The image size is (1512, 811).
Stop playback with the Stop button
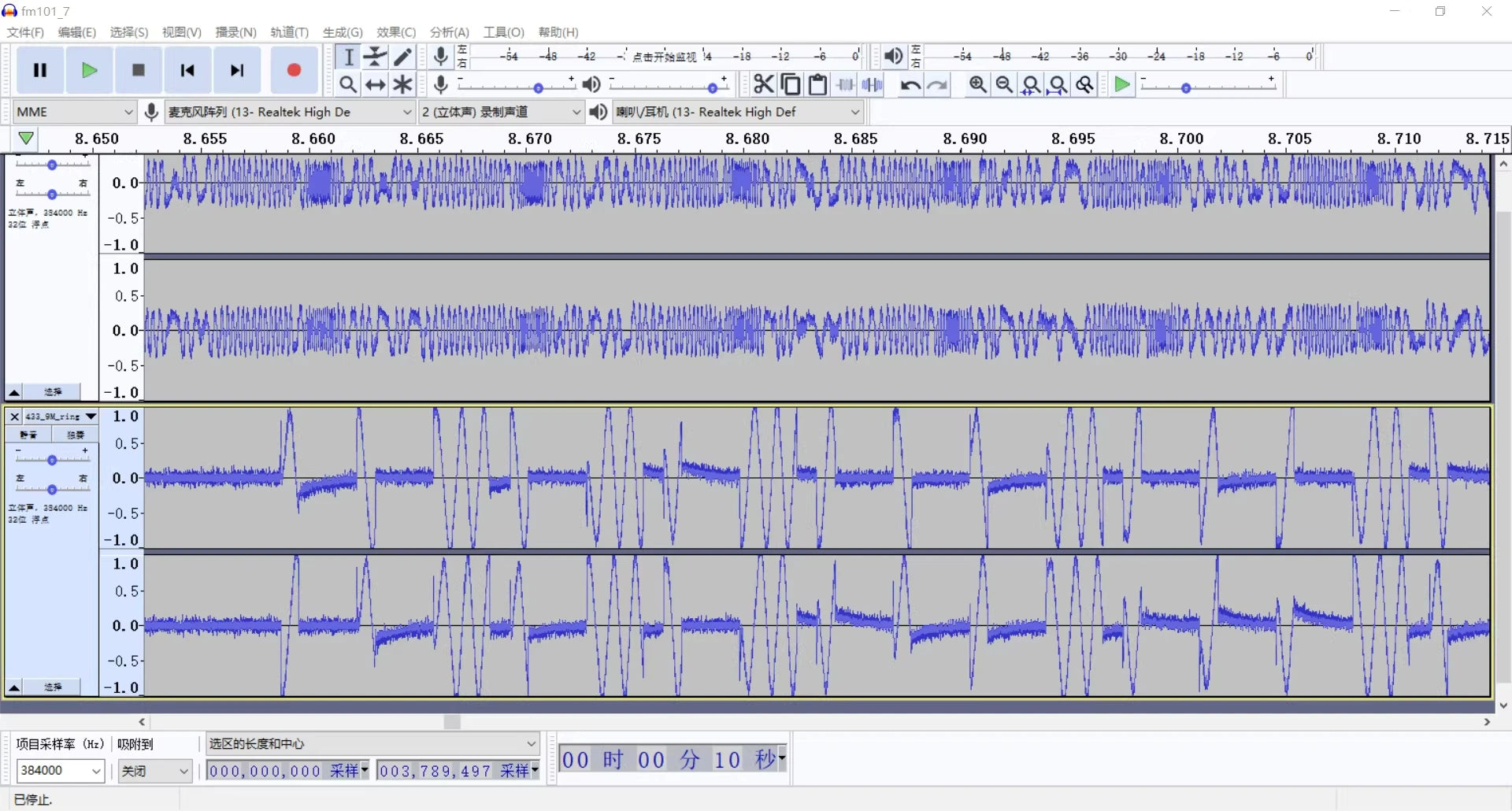(x=139, y=70)
